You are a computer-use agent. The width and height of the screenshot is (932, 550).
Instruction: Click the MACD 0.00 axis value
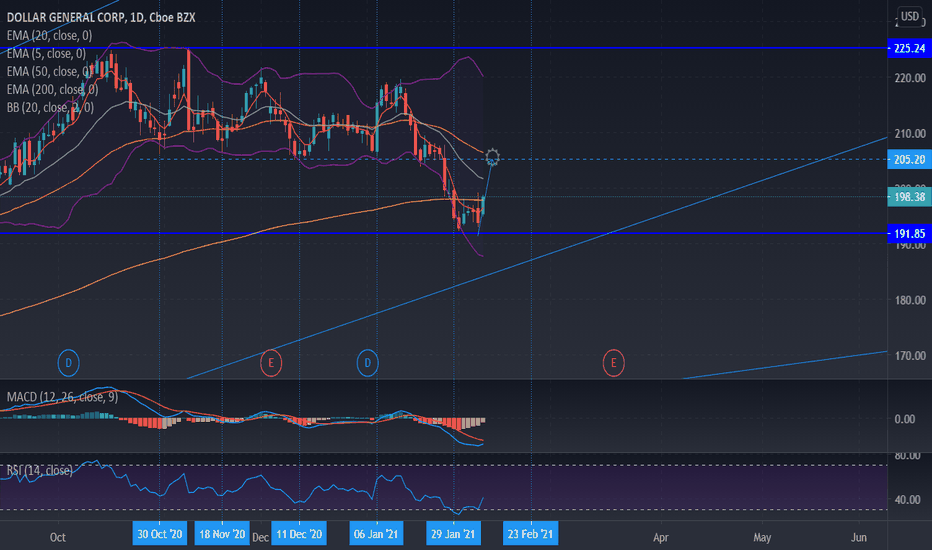[x=905, y=419]
